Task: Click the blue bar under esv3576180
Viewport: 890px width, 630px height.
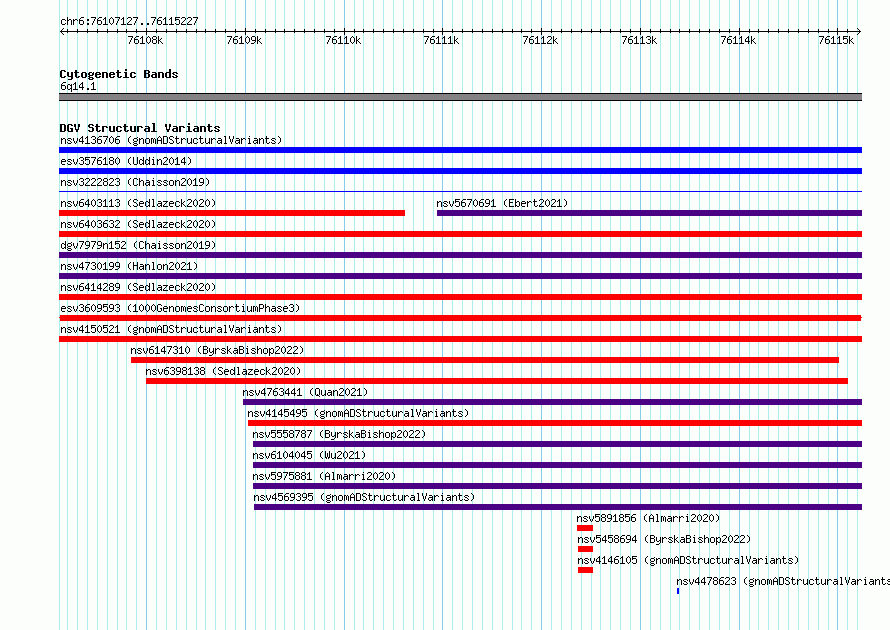Action: (x=460, y=171)
